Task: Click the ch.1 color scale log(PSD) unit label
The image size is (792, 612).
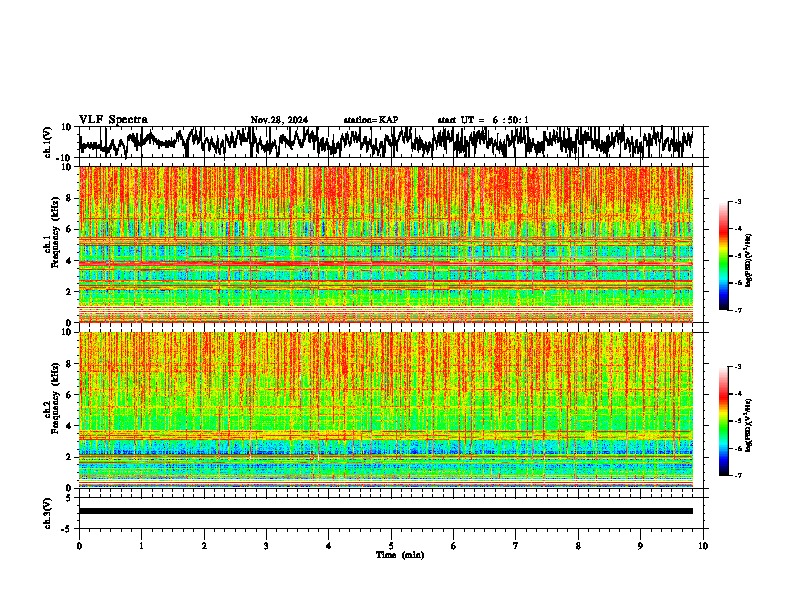Action: (x=748, y=260)
